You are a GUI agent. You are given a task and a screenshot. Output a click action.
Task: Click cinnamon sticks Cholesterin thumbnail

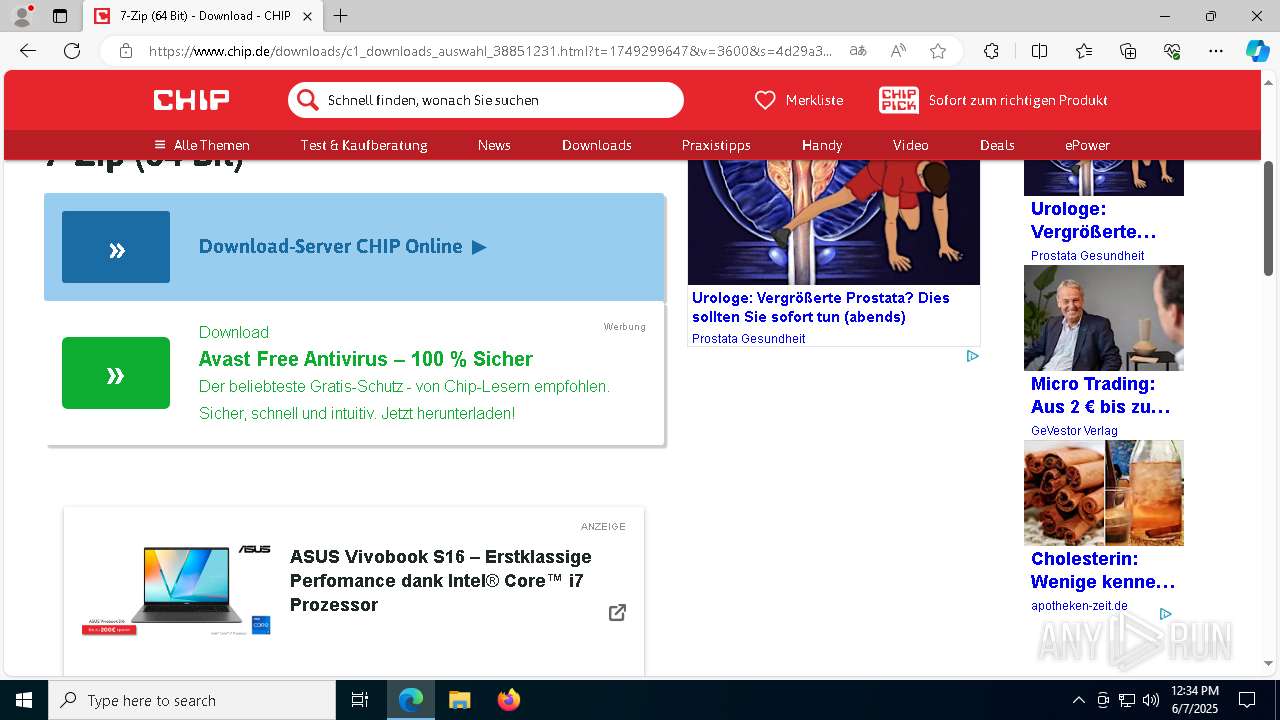click(1104, 493)
